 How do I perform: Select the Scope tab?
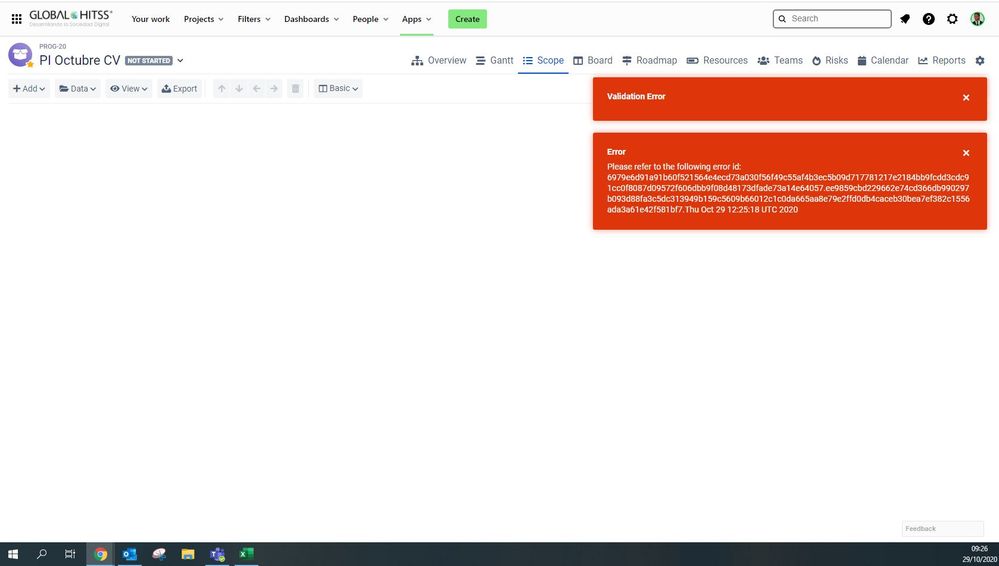pyautogui.click(x=543, y=61)
